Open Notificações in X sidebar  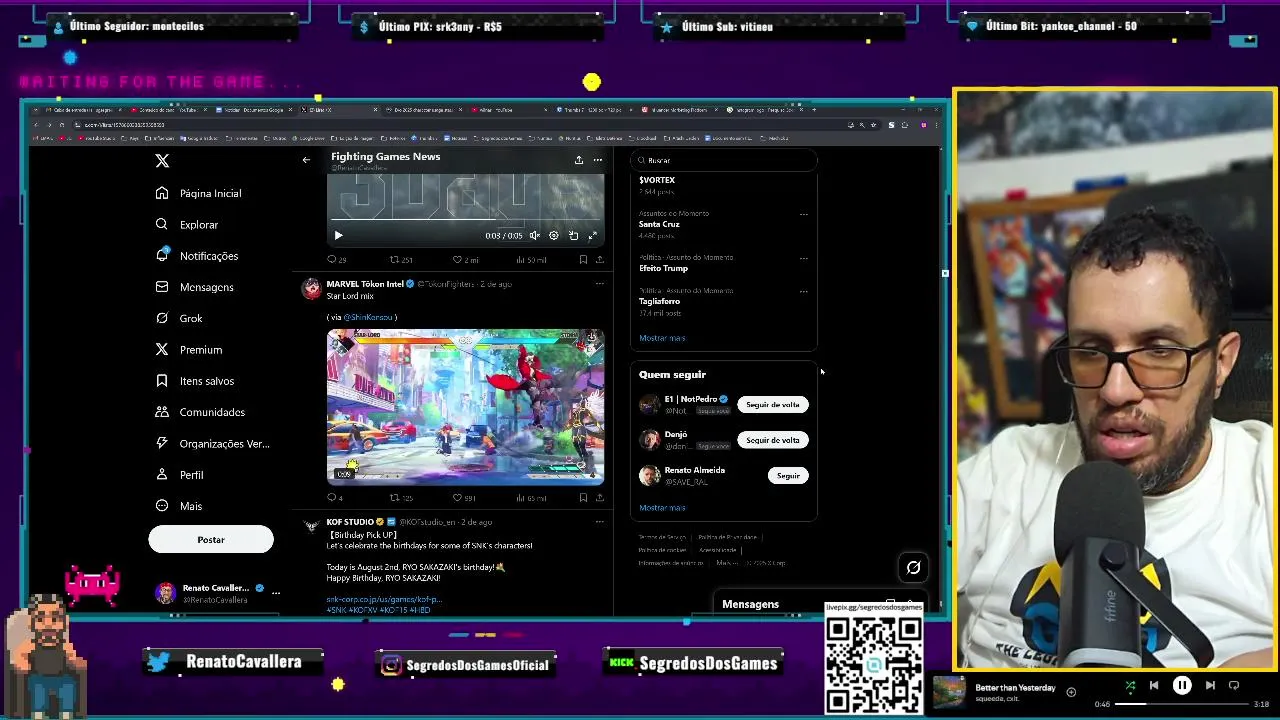(x=197, y=256)
